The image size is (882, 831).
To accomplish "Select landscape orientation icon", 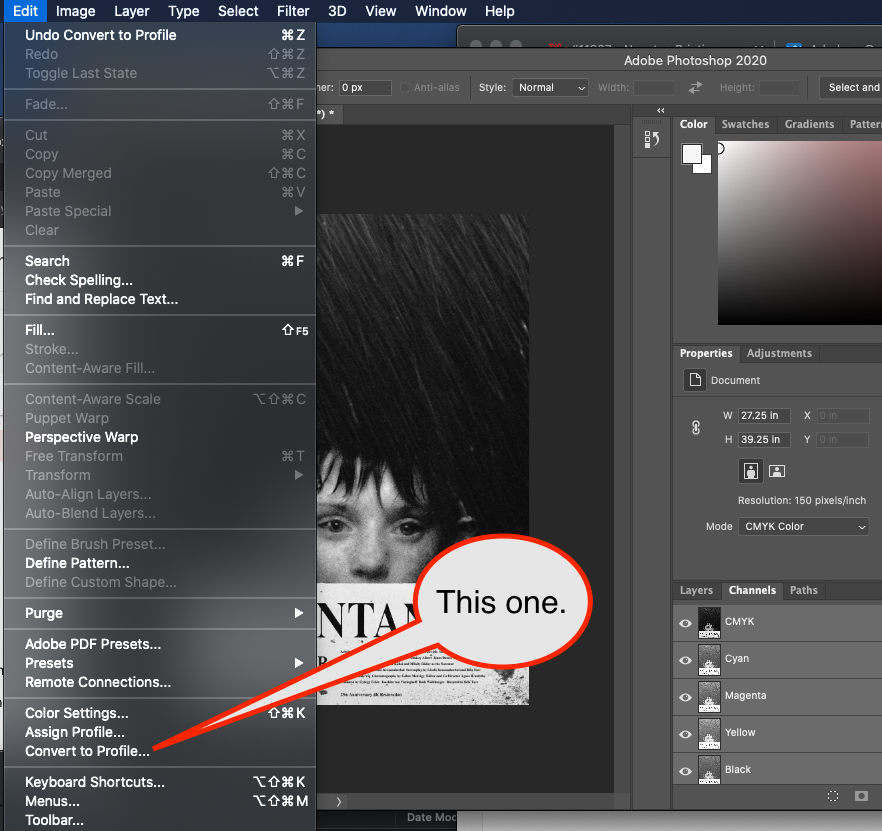I will pyautogui.click(x=777, y=470).
